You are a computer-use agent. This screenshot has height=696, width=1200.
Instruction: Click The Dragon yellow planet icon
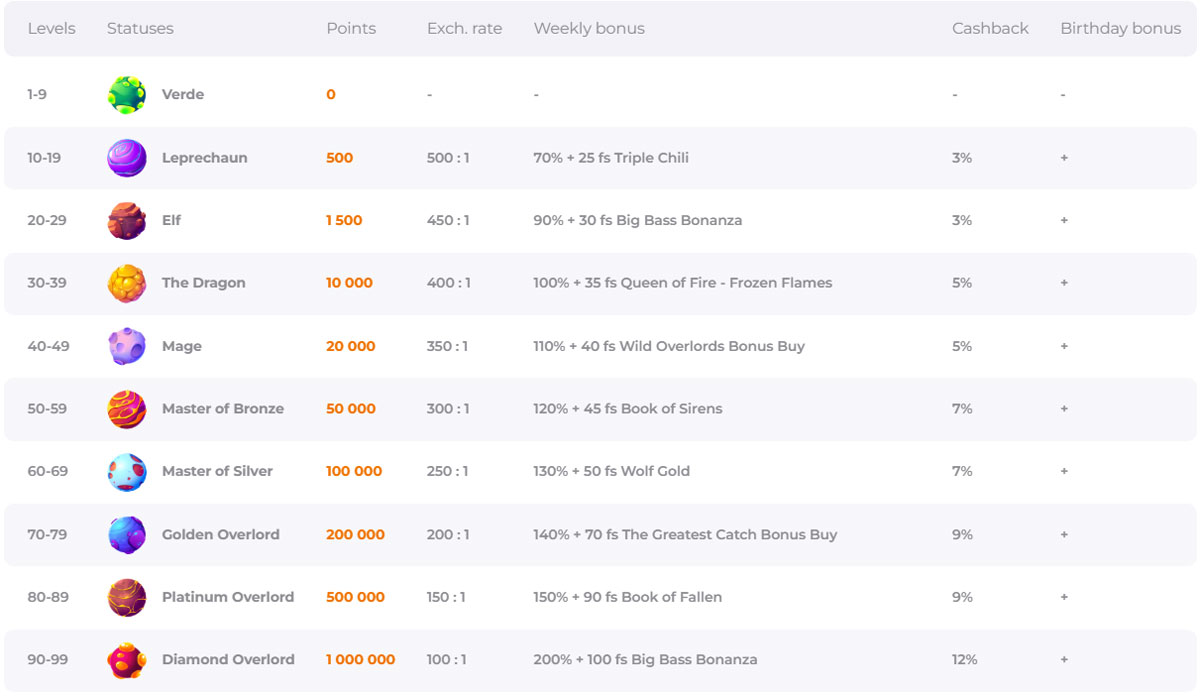pos(127,283)
